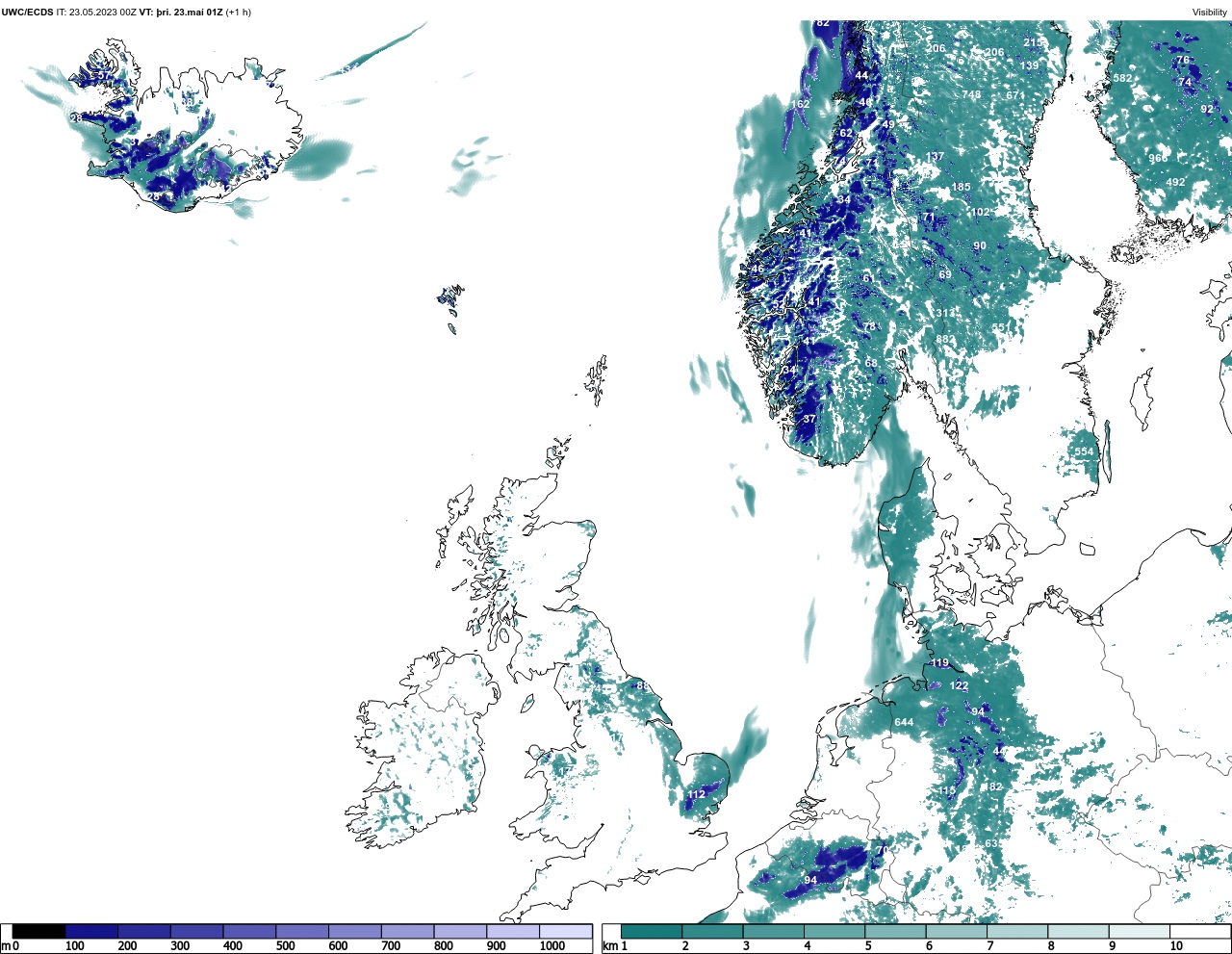Click the 500 tick label on metre scale
The image size is (1232, 954).
pos(285,946)
